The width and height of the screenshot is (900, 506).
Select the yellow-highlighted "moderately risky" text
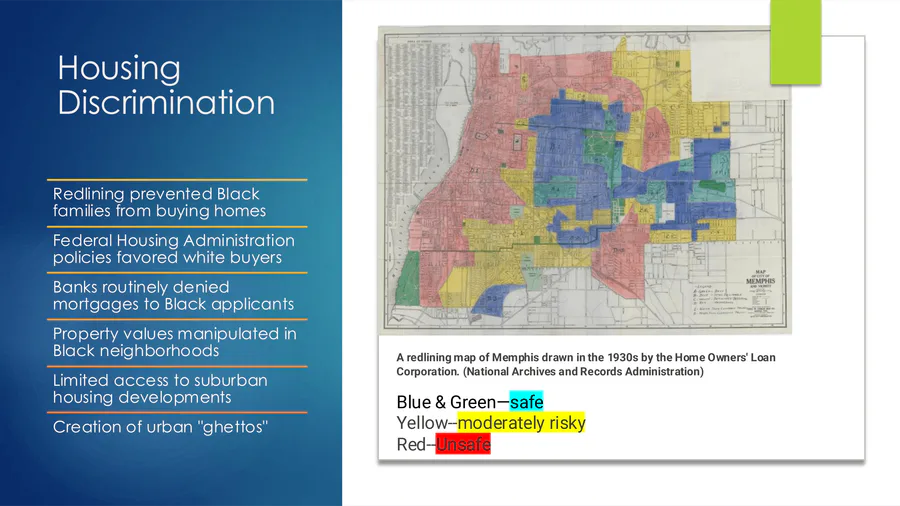[x=521, y=423]
